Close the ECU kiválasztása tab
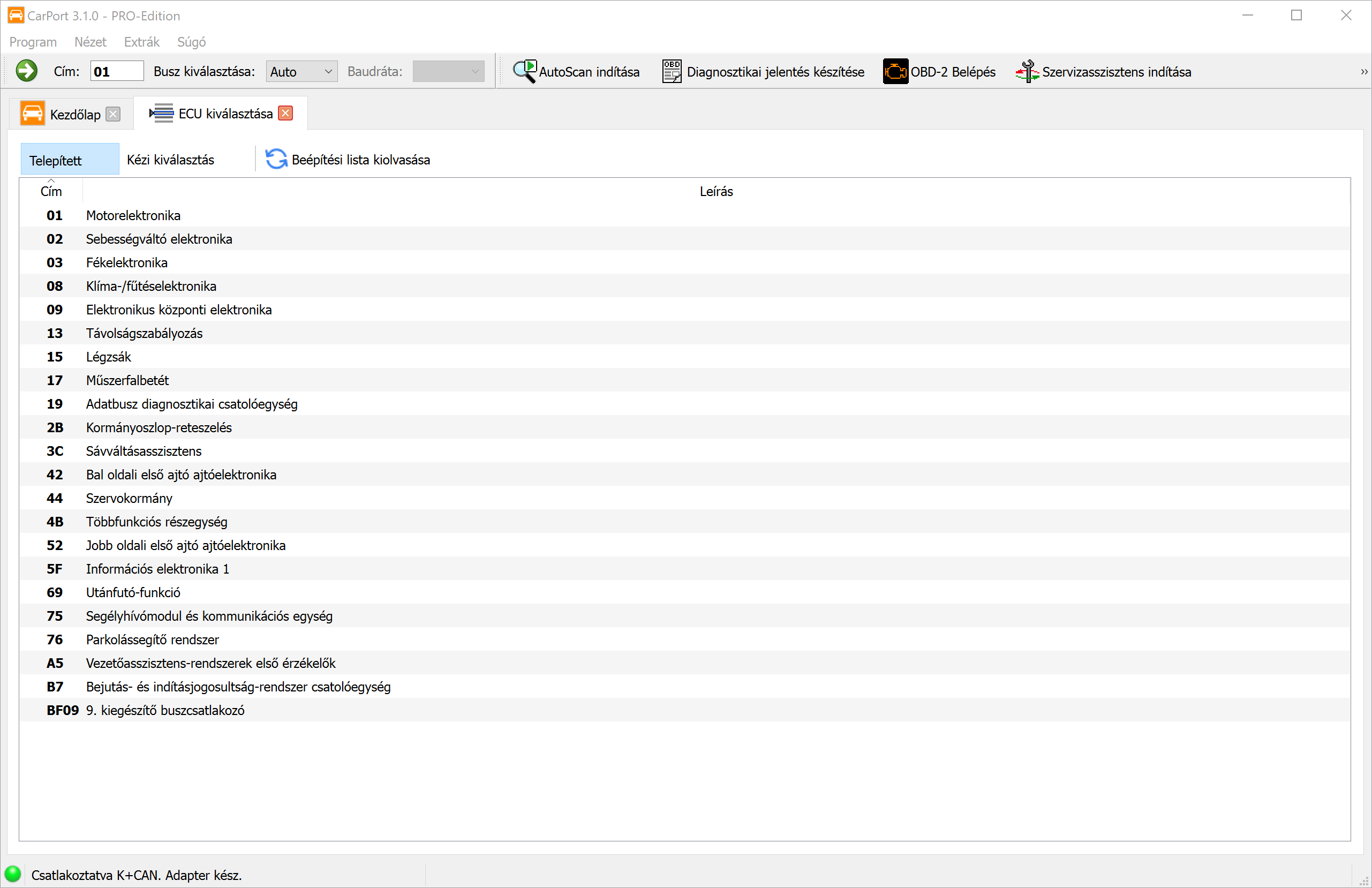The height and width of the screenshot is (888, 1372). tap(285, 113)
